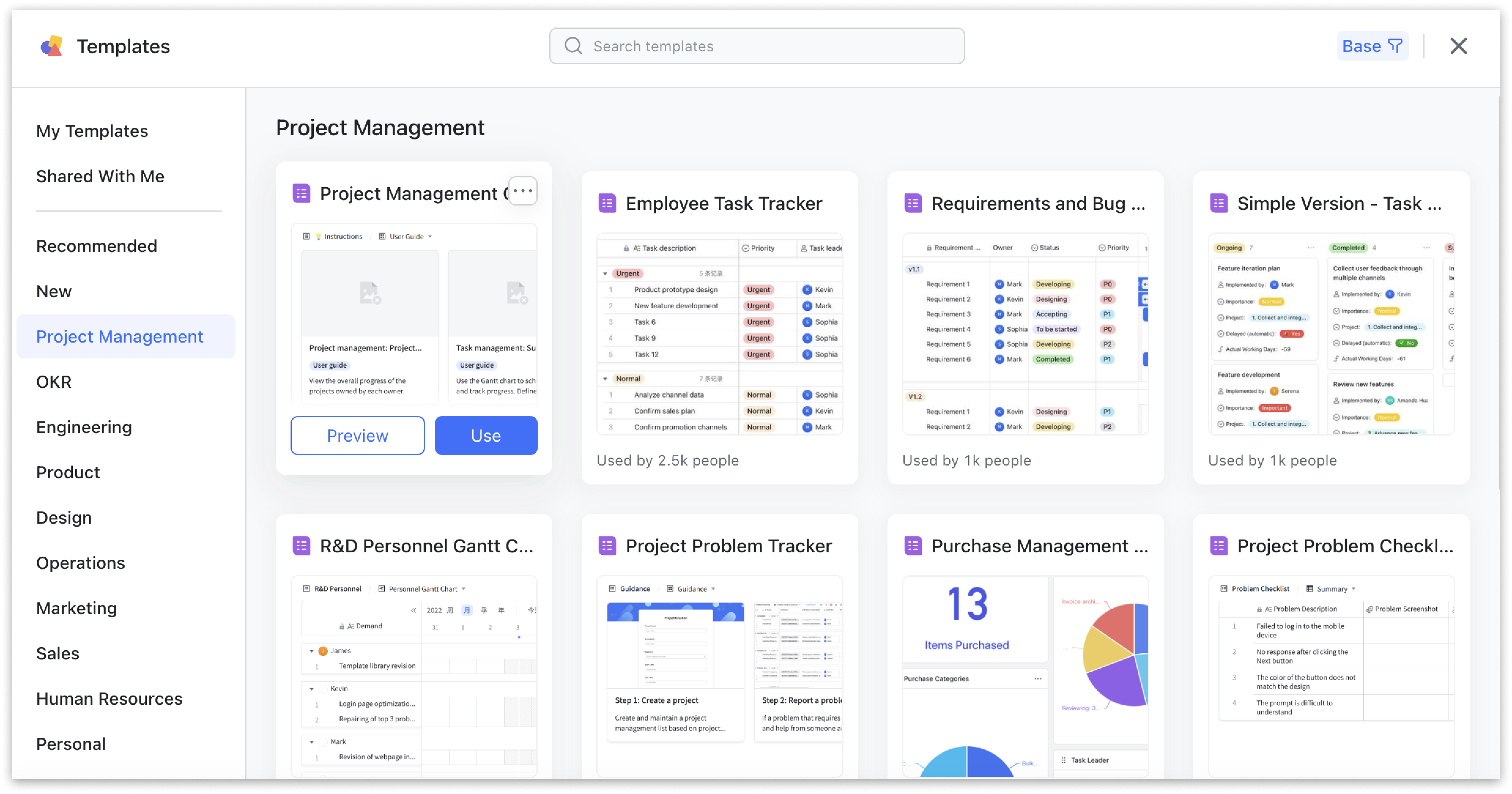Open My Templates section
The image size is (1512, 794).
click(92, 131)
